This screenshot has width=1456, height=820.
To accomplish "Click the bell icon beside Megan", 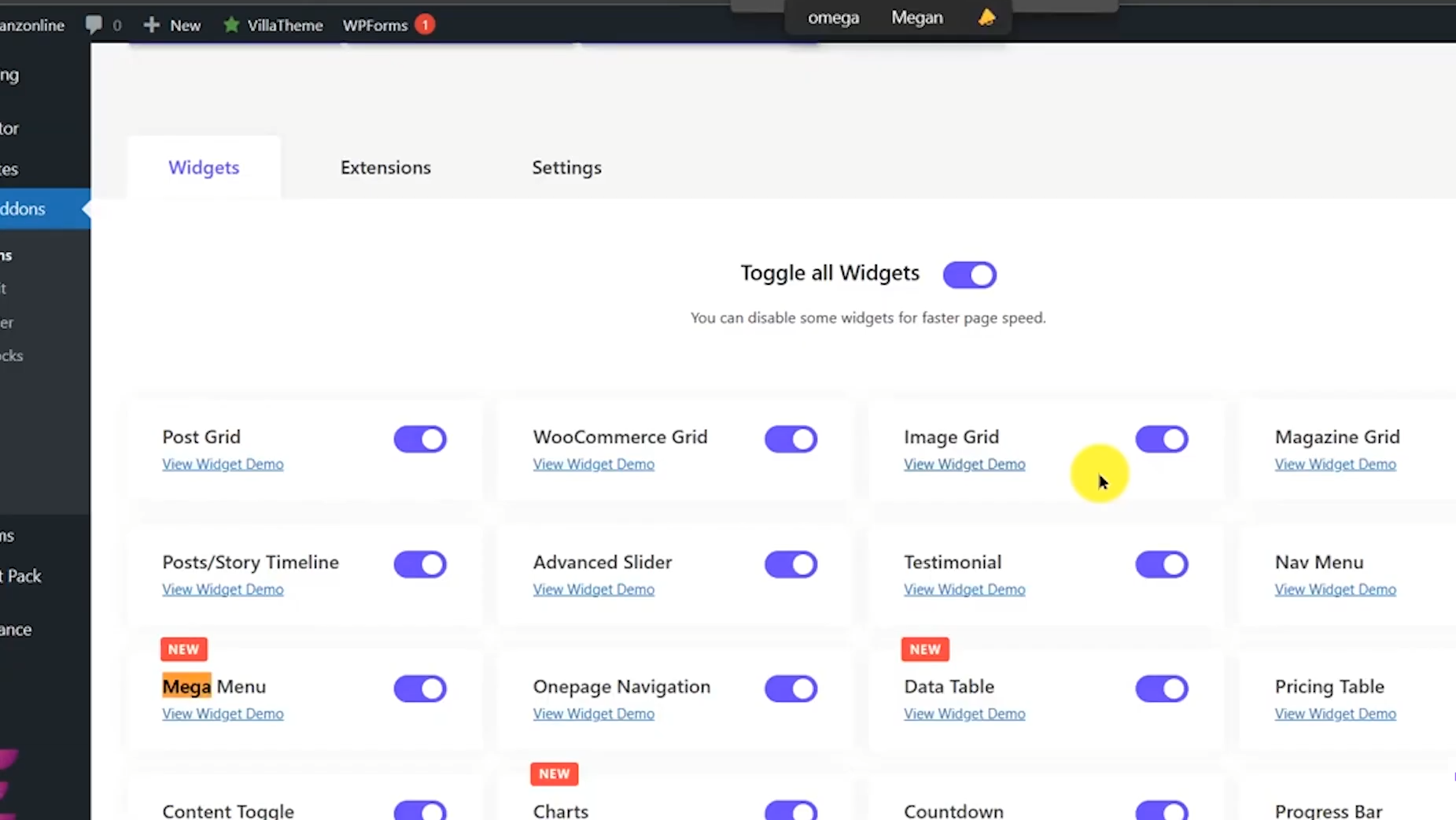I will [x=986, y=17].
